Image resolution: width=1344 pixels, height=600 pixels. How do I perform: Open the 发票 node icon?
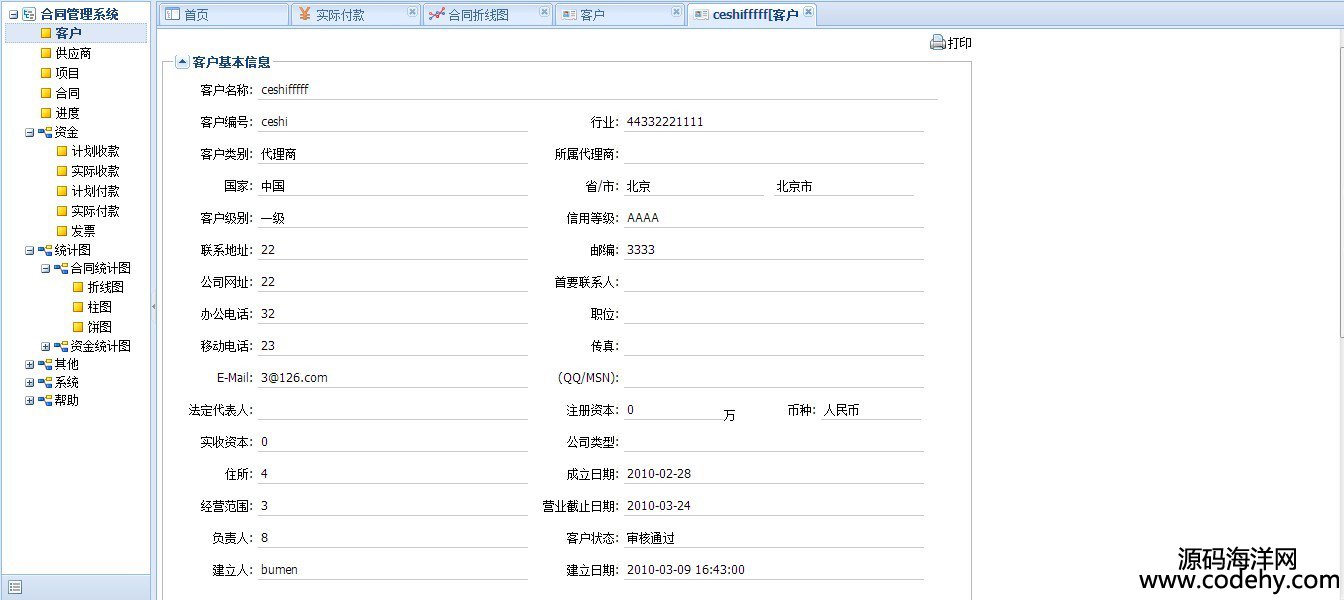pos(62,231)
